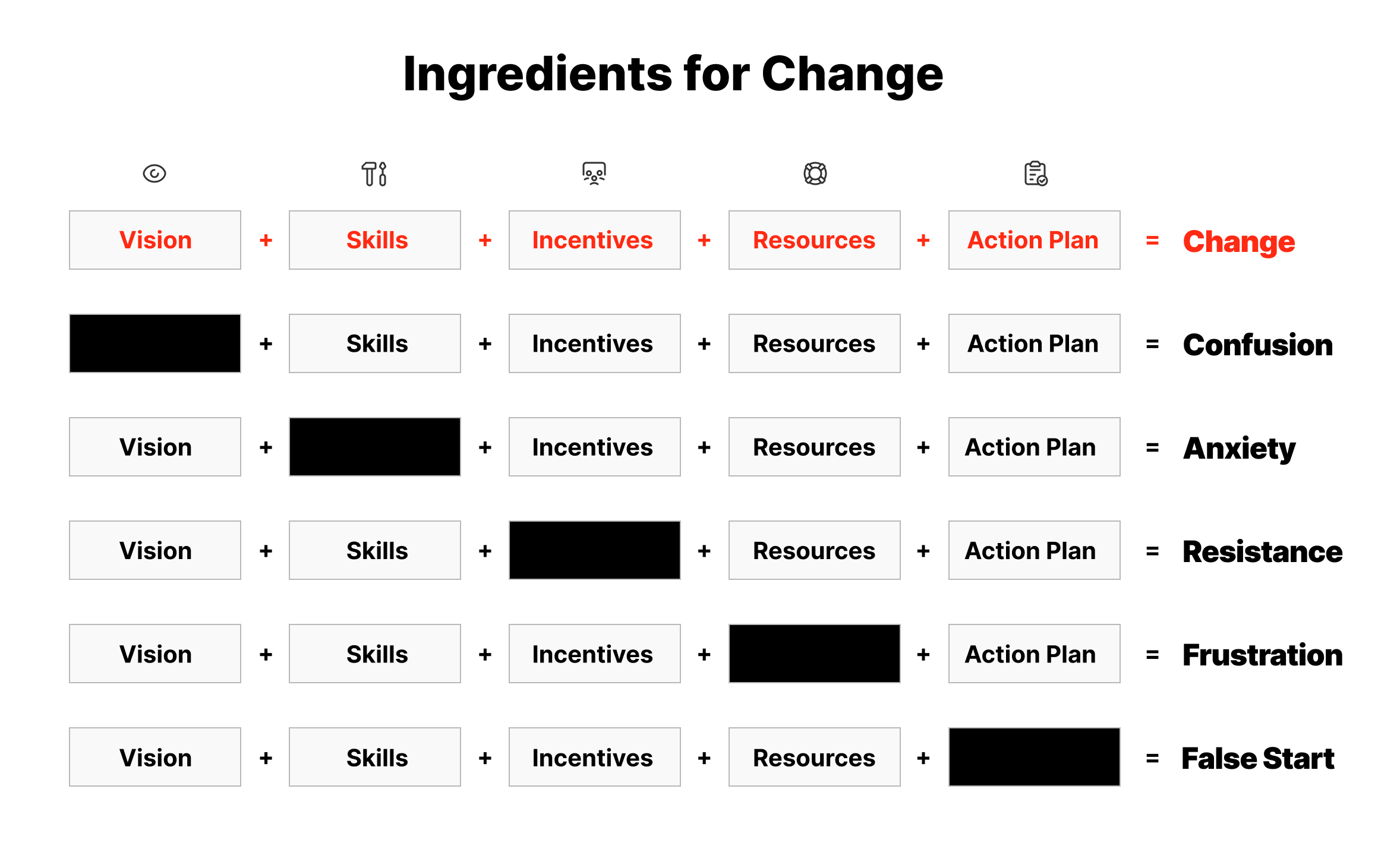
Task: Click the hammer and screwdriver Skills icon
Action: (374, 173)
